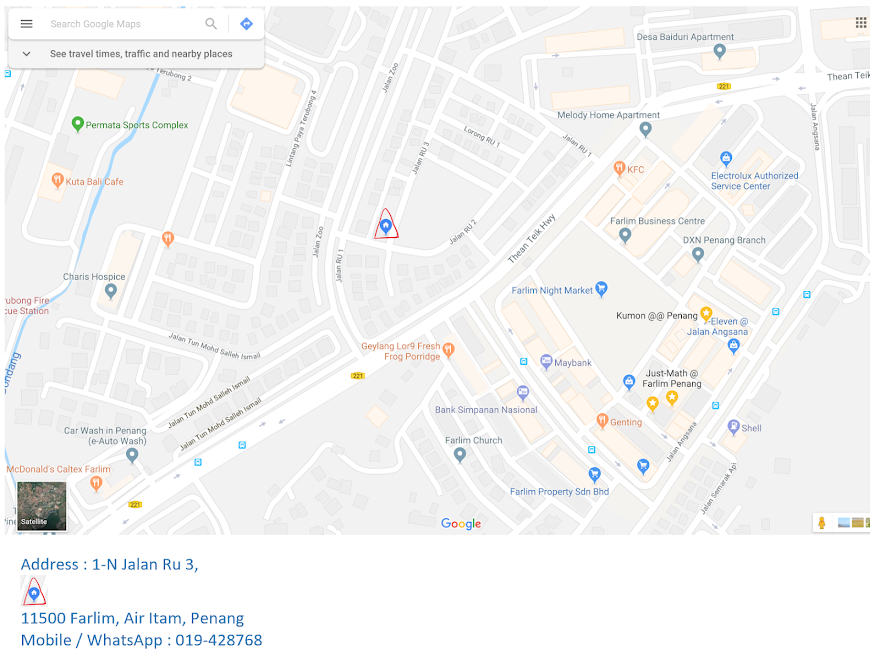Click the Maybank bank marker
Image resolution: width=880 pixels, height=656 pixels.
[546, 362]
